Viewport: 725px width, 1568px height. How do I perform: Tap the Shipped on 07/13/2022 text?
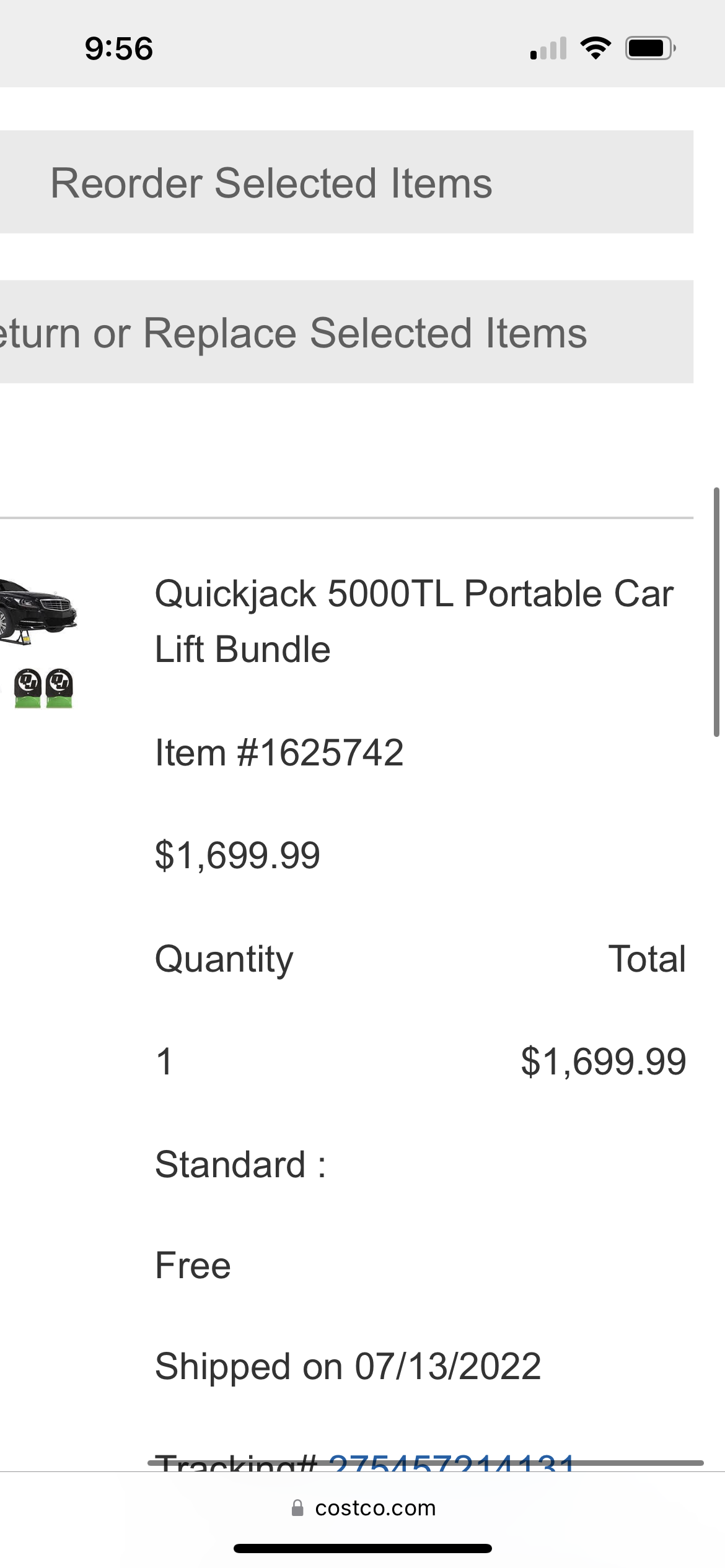[348, 1366]
